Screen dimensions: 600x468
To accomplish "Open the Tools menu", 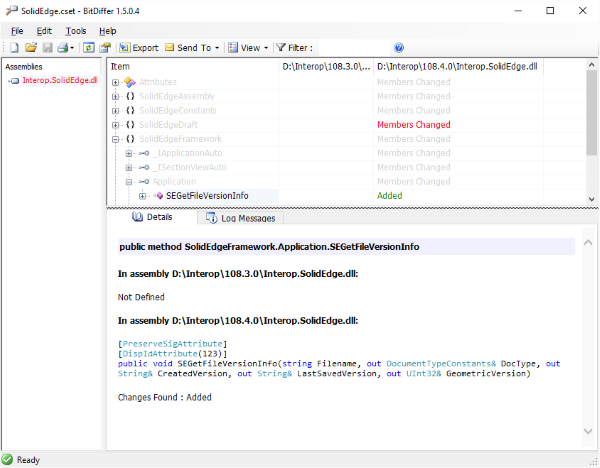I will (x=76, y=31).
